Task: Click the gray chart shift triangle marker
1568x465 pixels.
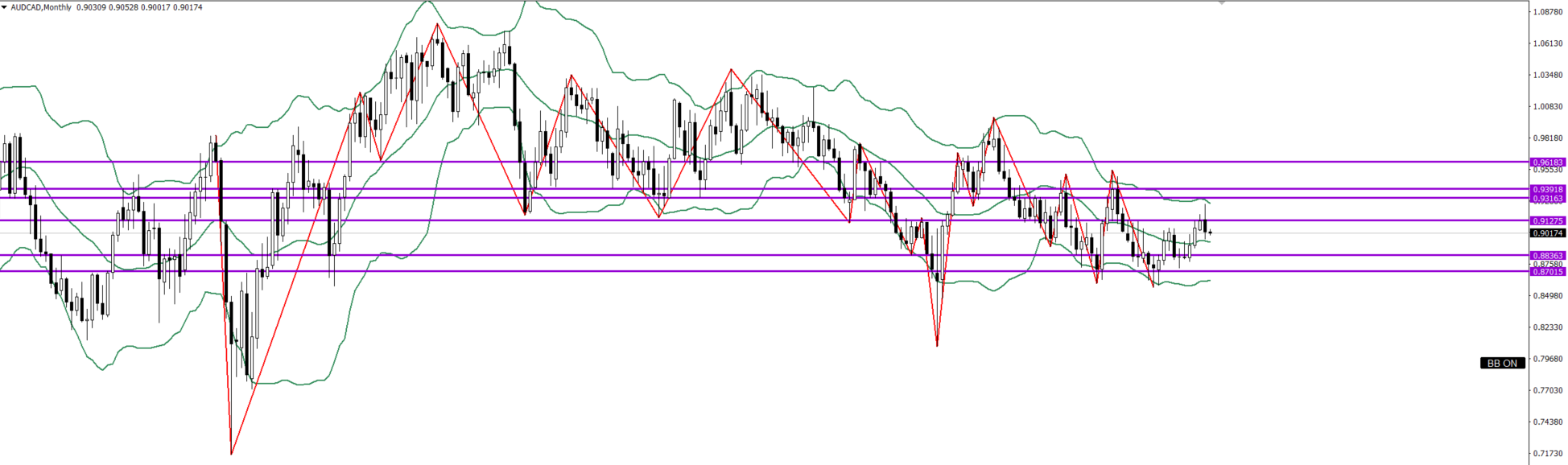Action: point(1222,3)
